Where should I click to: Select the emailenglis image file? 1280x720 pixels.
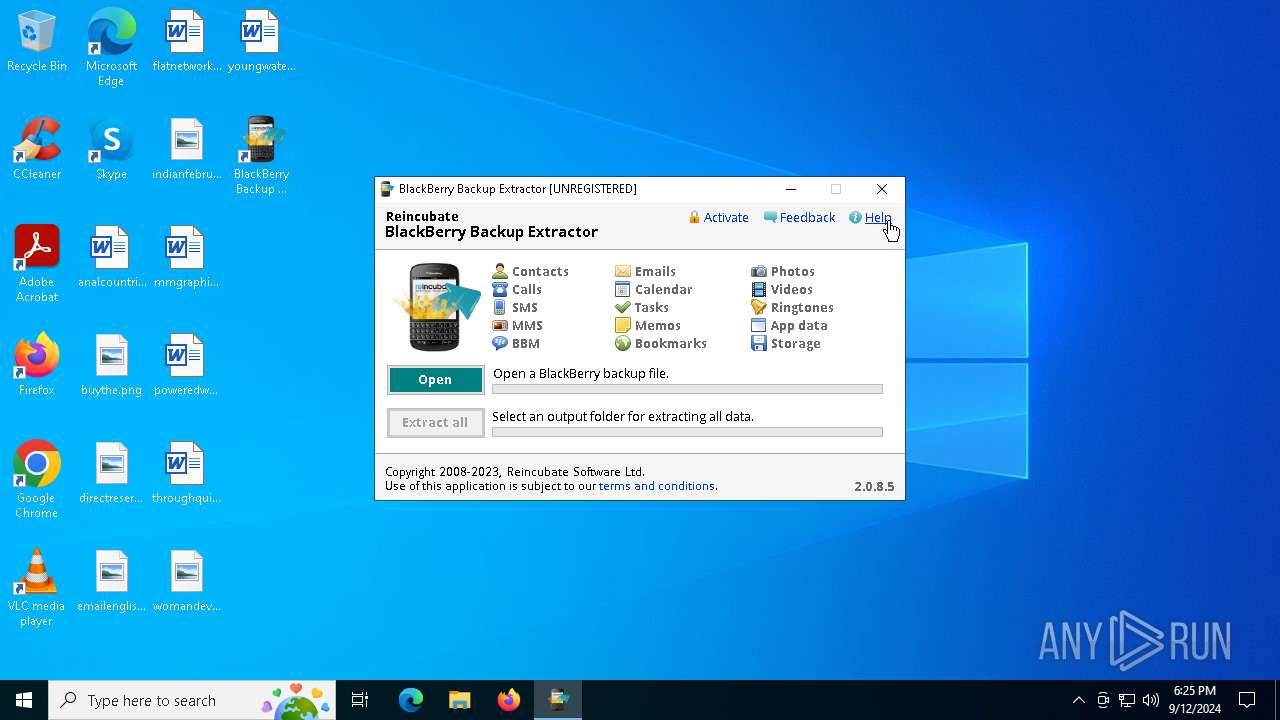click(111, 582)
